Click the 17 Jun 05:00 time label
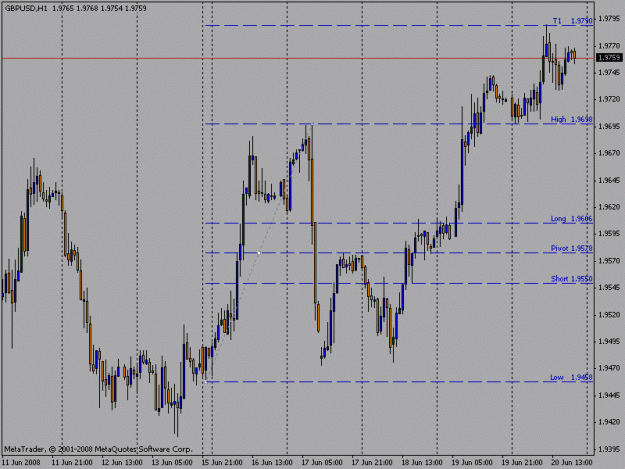The height and width of the screenshot is (469, 625). tap(322, 462)
